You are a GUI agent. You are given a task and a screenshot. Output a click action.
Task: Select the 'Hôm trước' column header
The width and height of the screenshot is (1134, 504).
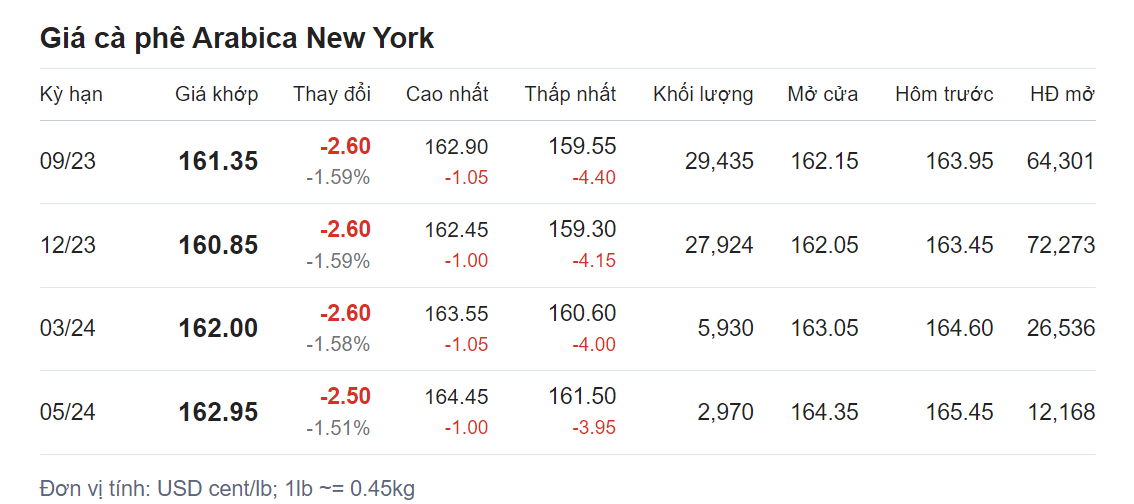click(x=944, y=95)
